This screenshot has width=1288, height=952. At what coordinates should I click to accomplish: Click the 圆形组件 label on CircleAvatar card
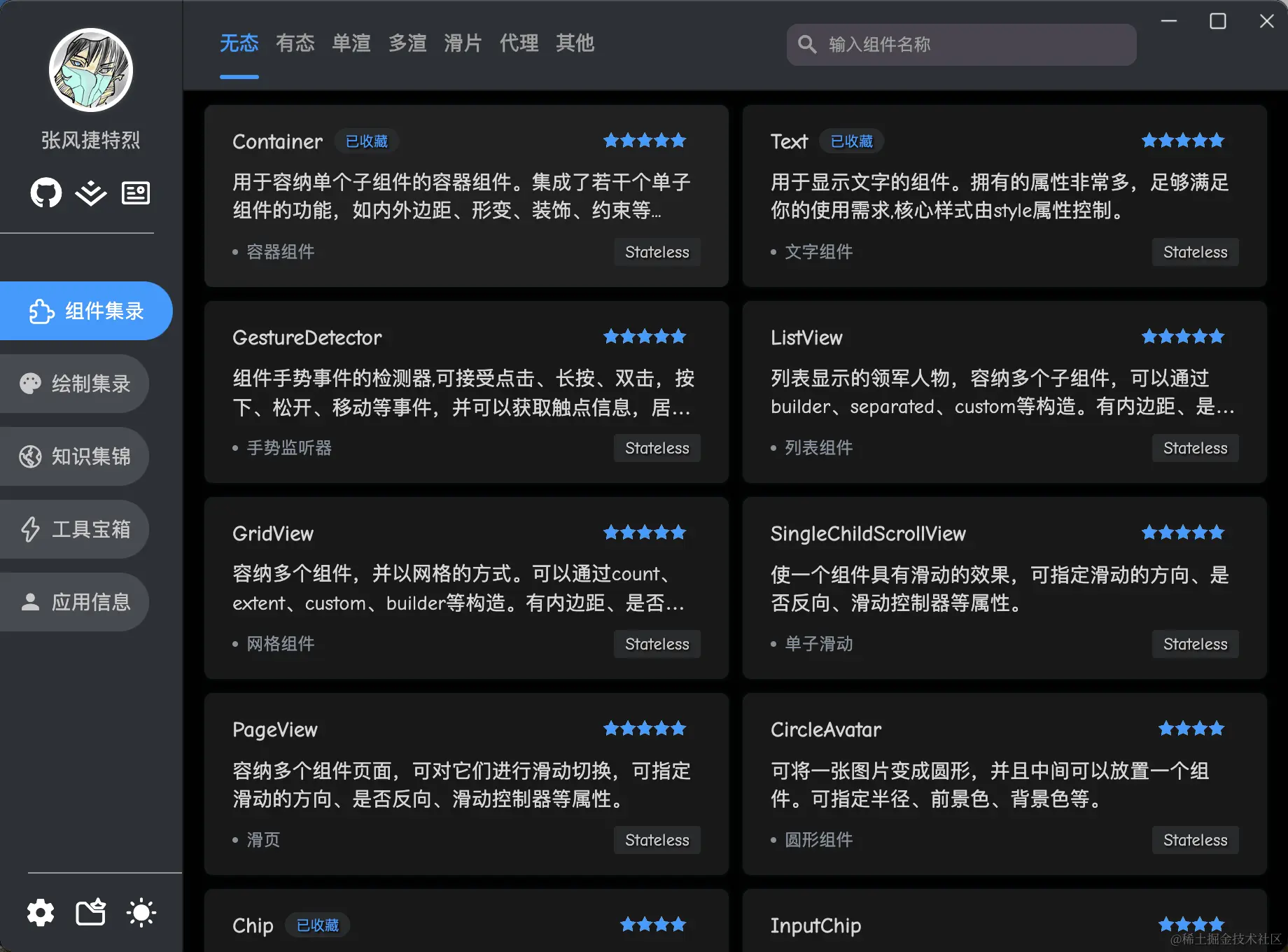[819, 840]
